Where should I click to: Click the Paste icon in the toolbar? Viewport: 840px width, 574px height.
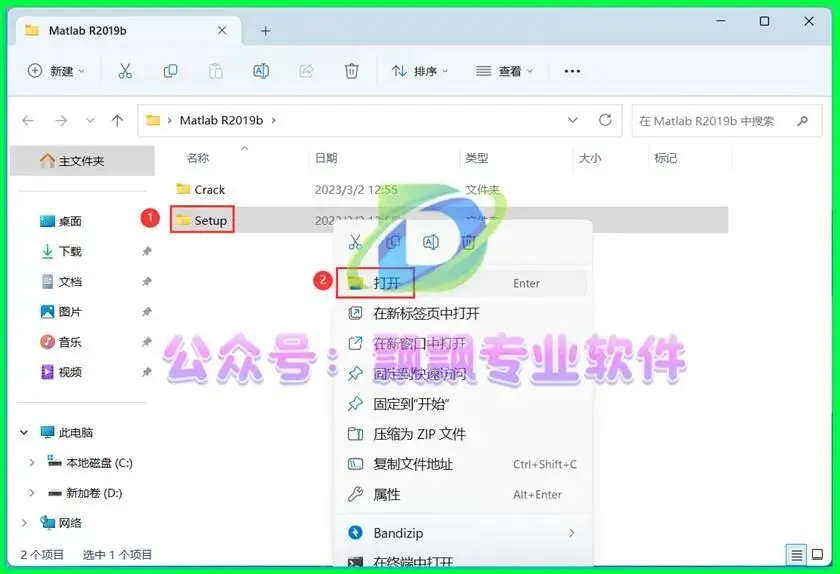pyautogui.click(x=215, y=71)
